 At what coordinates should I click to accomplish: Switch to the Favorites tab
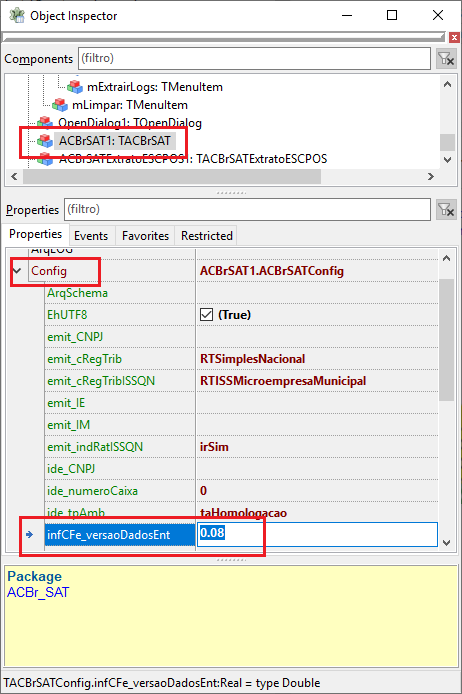pos(145,235)
